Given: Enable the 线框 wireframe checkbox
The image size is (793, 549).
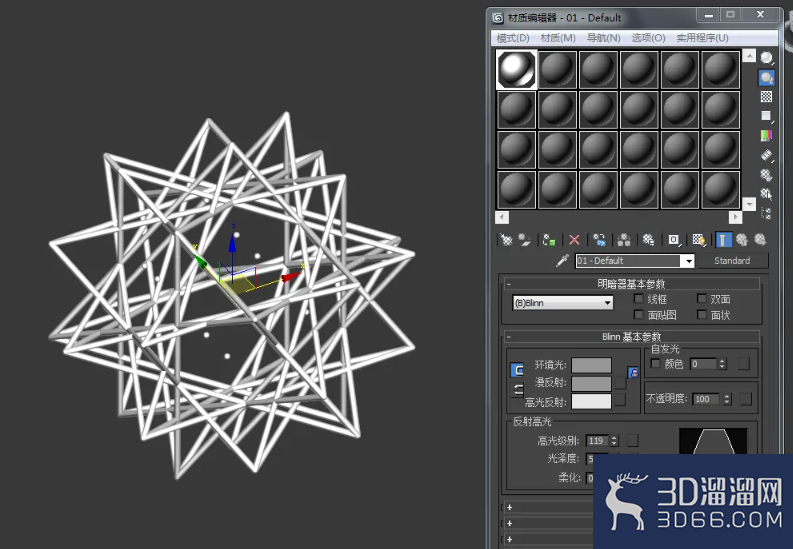Looking at the screenshot, I should [639, 299].
